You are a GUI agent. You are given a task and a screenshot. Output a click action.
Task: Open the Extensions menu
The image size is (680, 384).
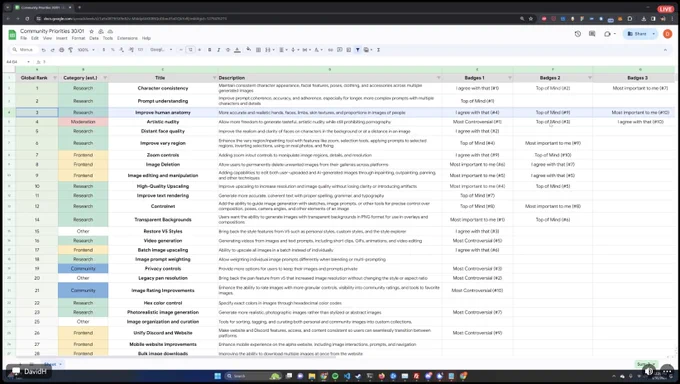click(x=128, y=38)
